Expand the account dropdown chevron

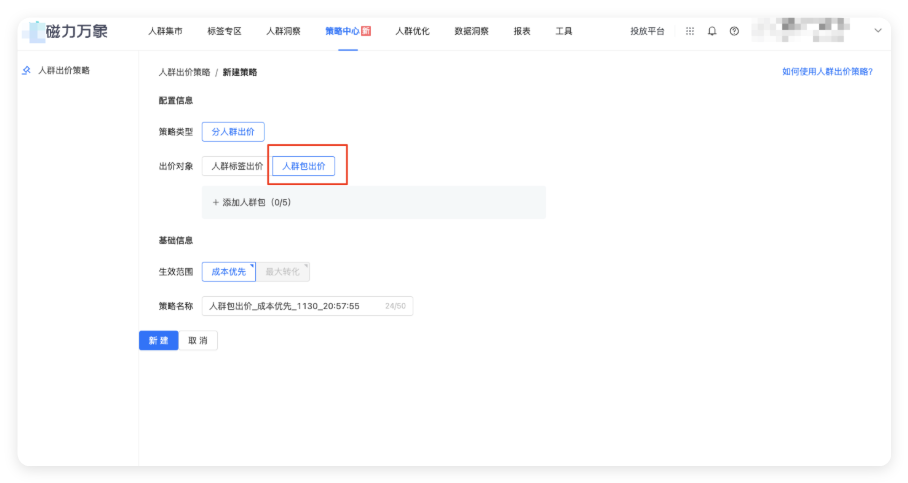click(878, 31)
